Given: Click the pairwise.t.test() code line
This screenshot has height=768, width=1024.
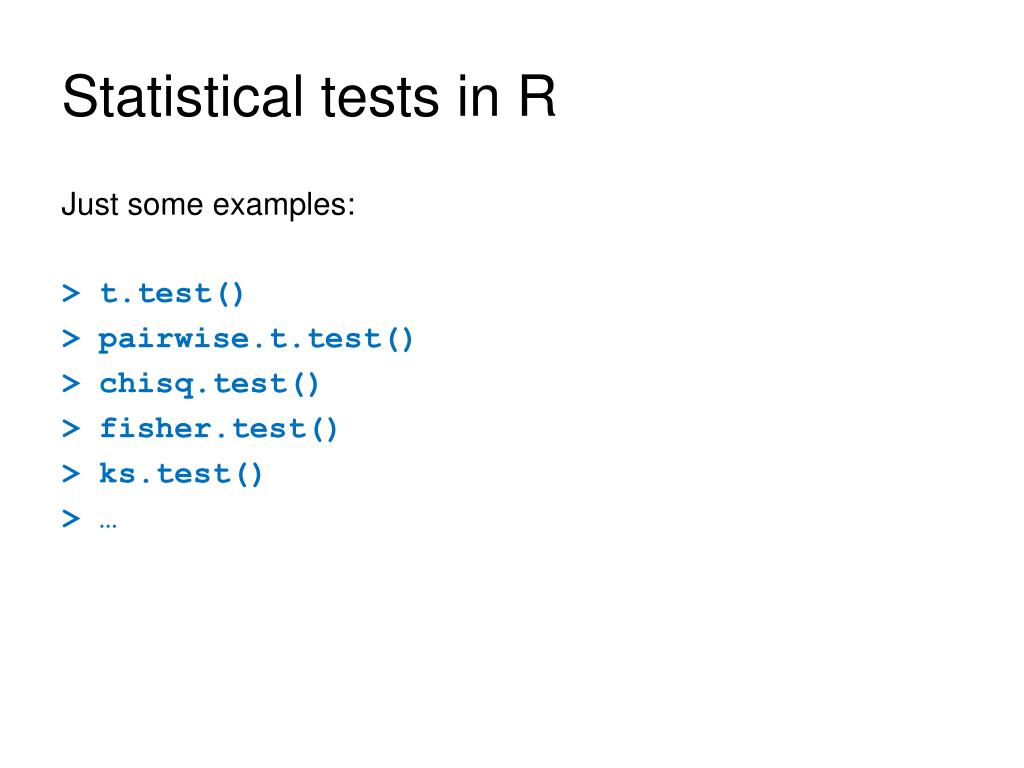Looking at the screenshot, I should click(238, 340).
